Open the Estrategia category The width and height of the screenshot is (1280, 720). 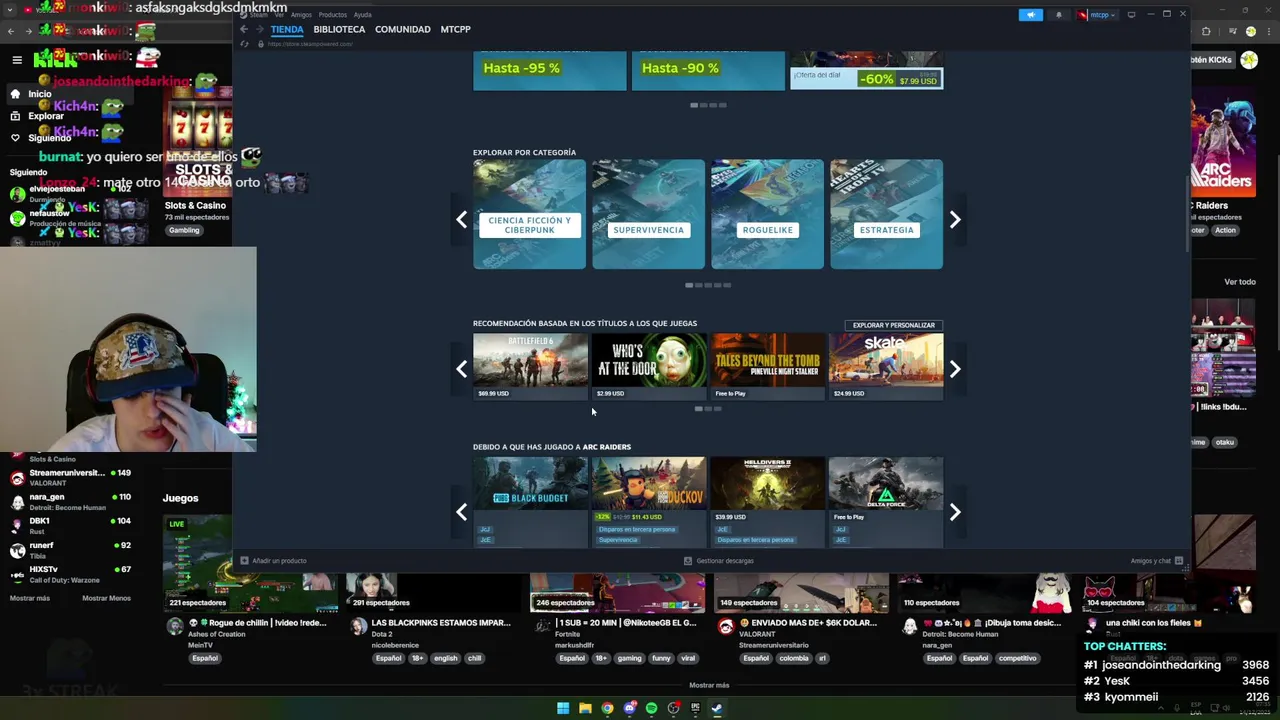tap(886, 214)
